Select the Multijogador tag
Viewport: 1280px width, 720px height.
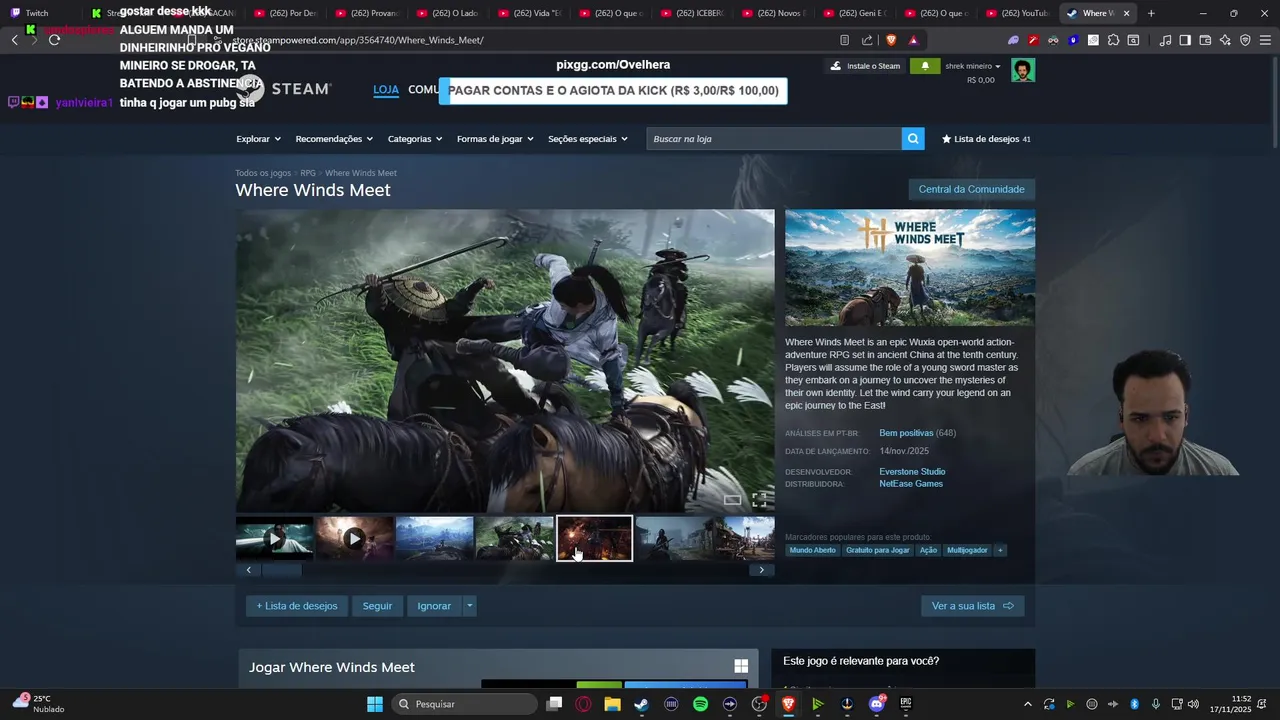tap(967, 550)
